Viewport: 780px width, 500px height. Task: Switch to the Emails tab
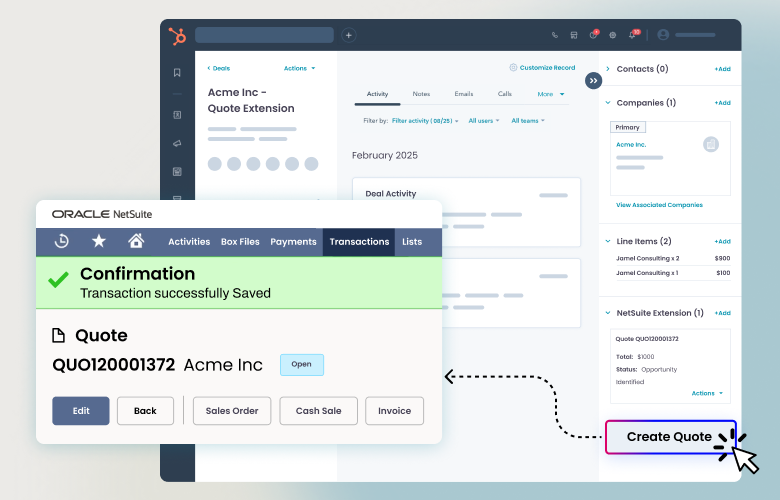click(464, 94)
